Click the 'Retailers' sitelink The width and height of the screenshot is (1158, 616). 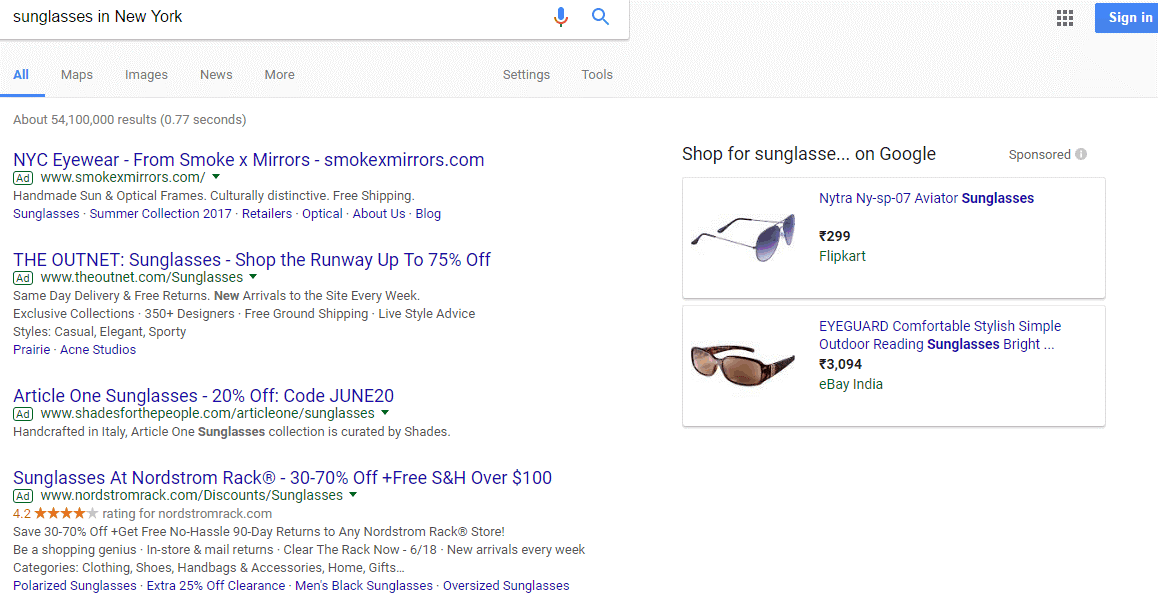pos(267,213)
